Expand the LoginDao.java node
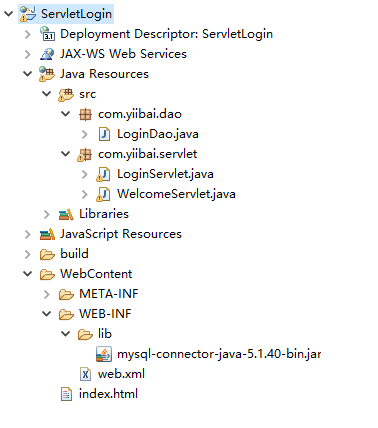This screenshot has height=428, width=378. (x=85, y=134)
